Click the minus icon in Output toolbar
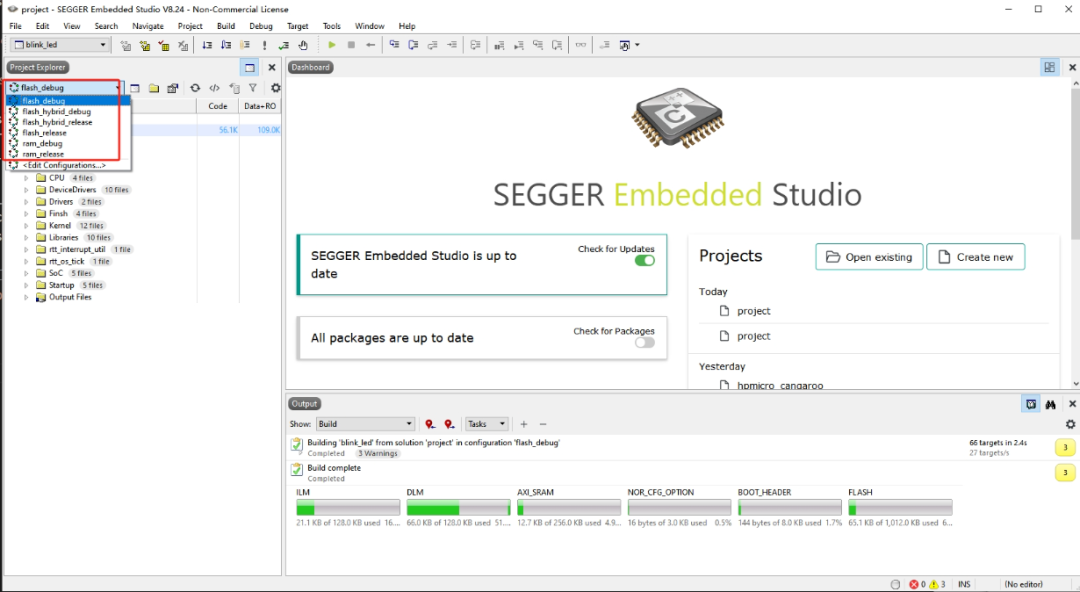 pos(543,425)
